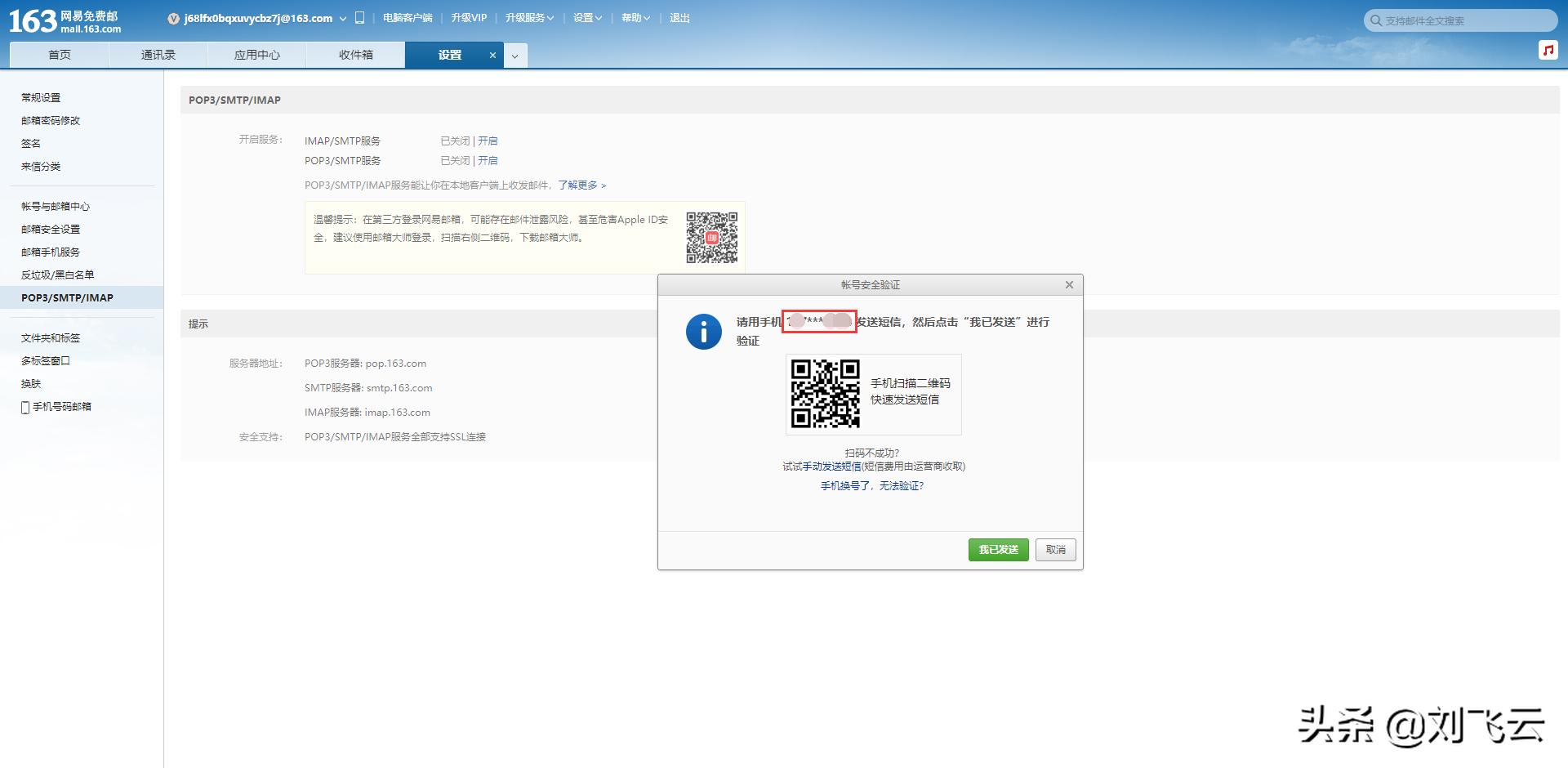Close the 设置 tab with its X
Image resolution: width=1568 pixels, height=768 pixels.
coord(492,56)
